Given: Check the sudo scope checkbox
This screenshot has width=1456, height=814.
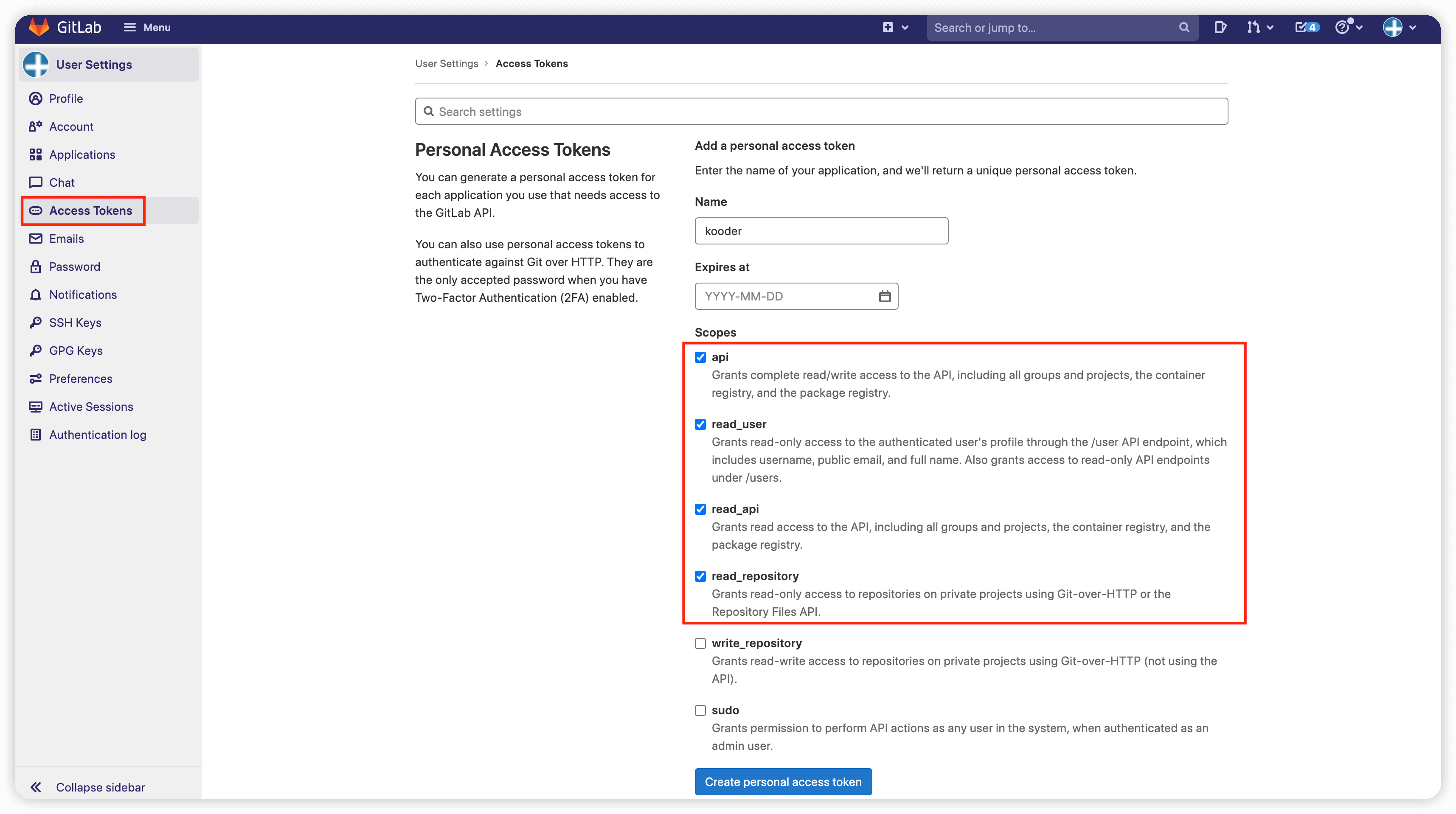Looking at the screenshot, I should click(x=700, y=710).
